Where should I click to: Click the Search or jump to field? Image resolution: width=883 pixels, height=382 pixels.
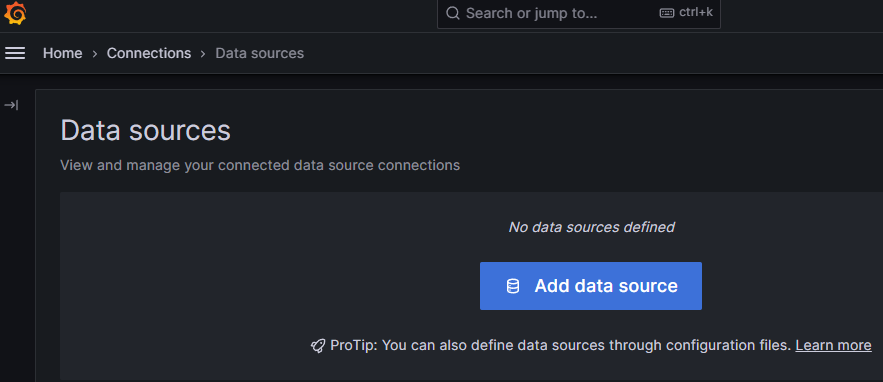(578, 14)
